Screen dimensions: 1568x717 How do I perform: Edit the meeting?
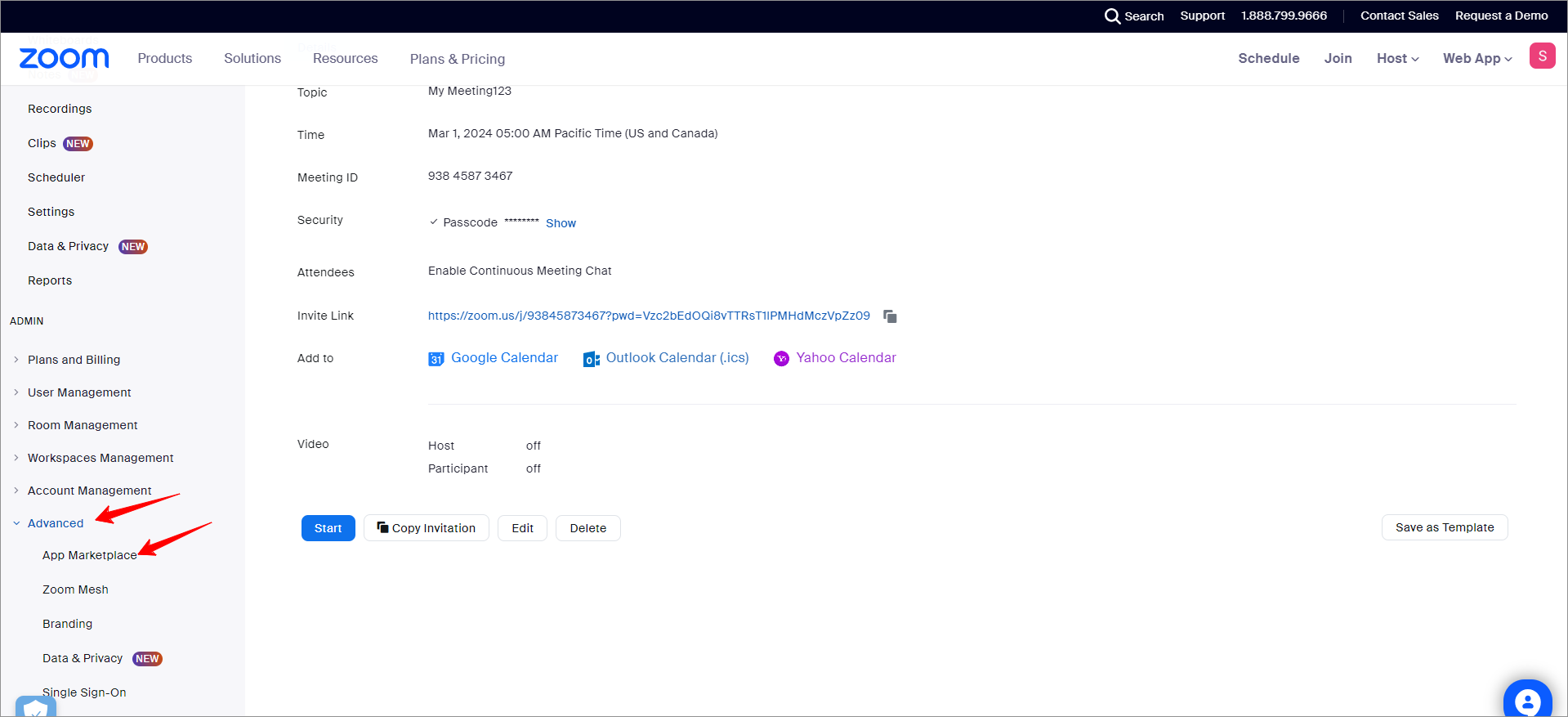(523, 528)
